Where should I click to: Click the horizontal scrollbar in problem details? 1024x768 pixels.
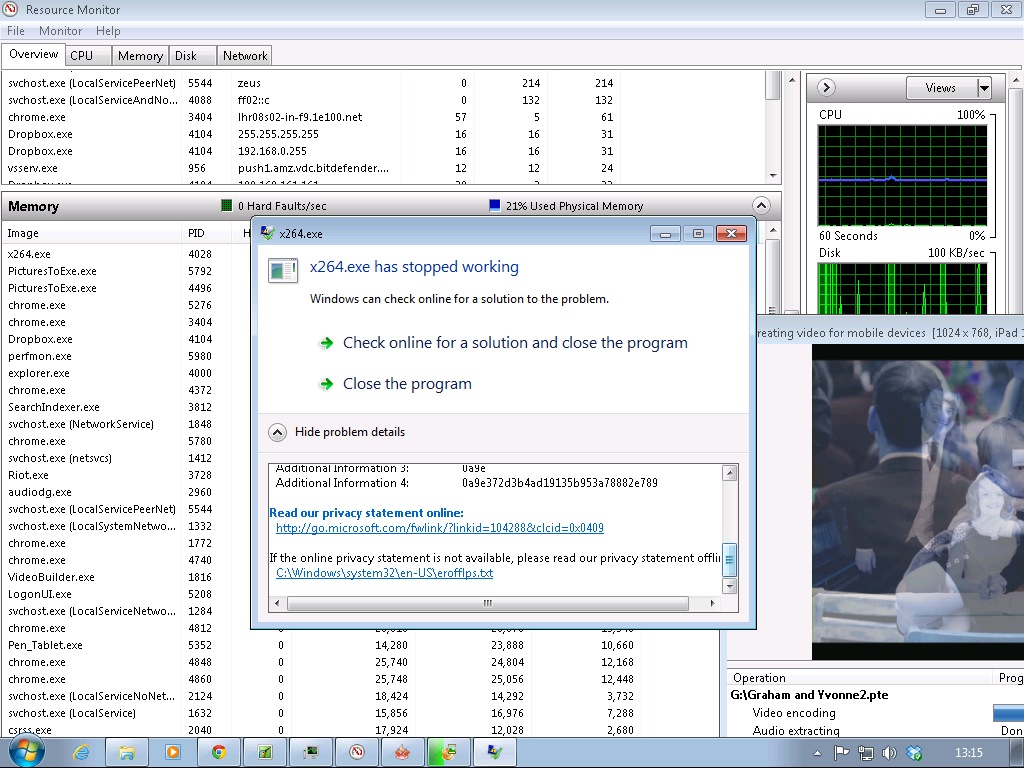coord(488,603)
